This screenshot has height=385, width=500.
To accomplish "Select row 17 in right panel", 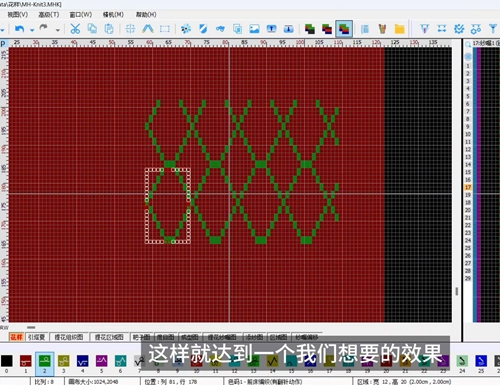I will (x=468, y=187).
